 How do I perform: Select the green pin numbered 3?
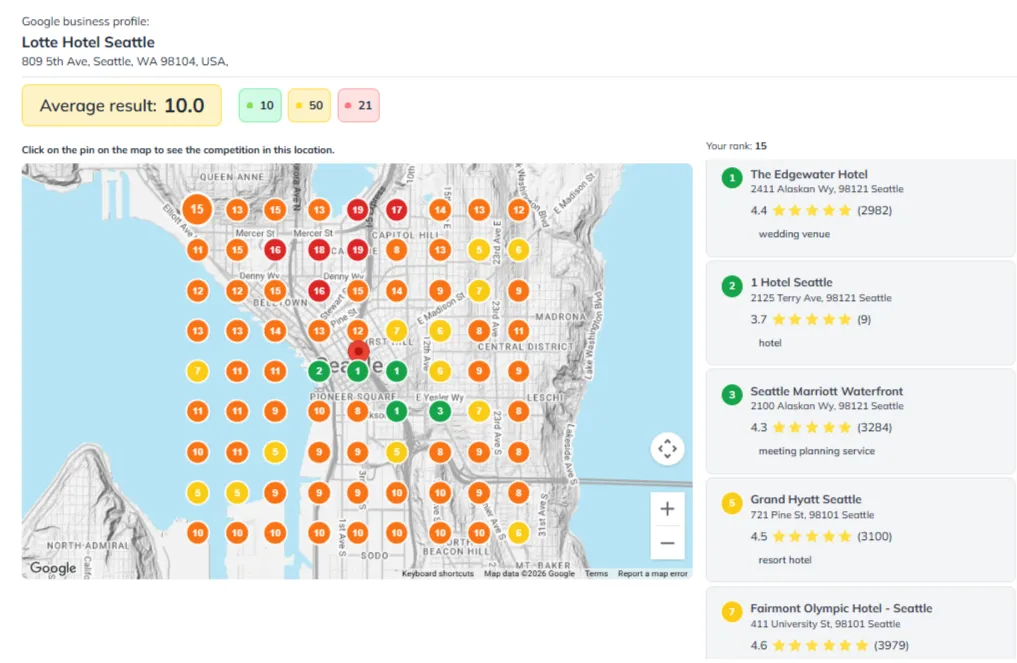click(440, 411)
